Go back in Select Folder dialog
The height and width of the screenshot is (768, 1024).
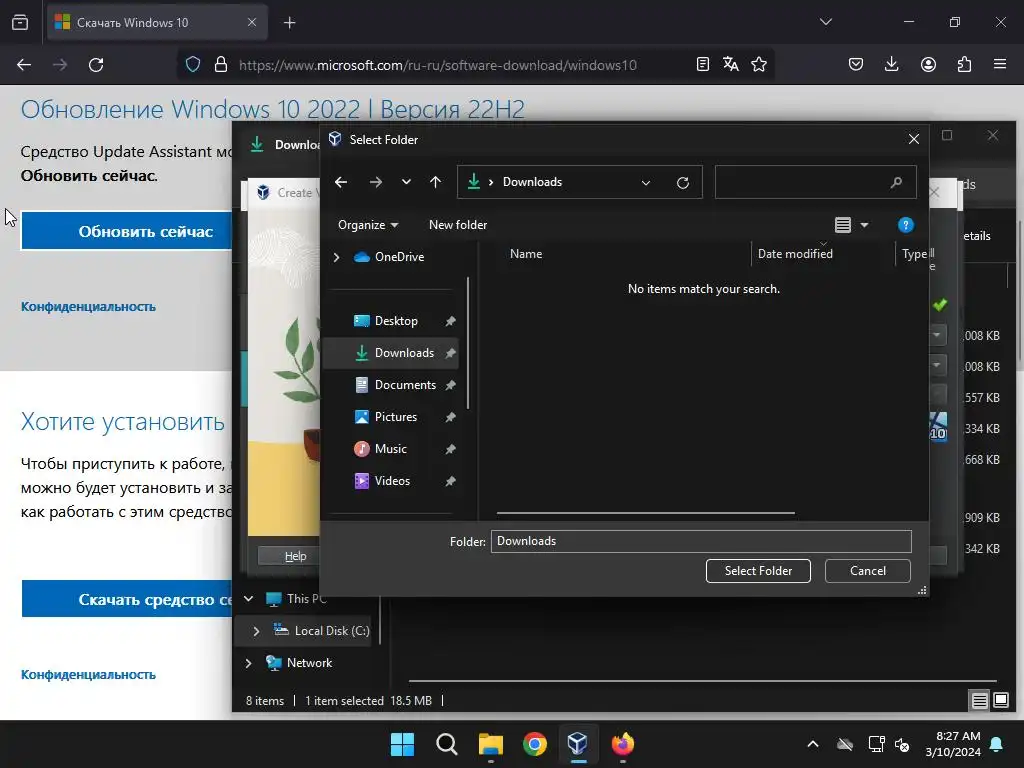click(x=341, y=182)
